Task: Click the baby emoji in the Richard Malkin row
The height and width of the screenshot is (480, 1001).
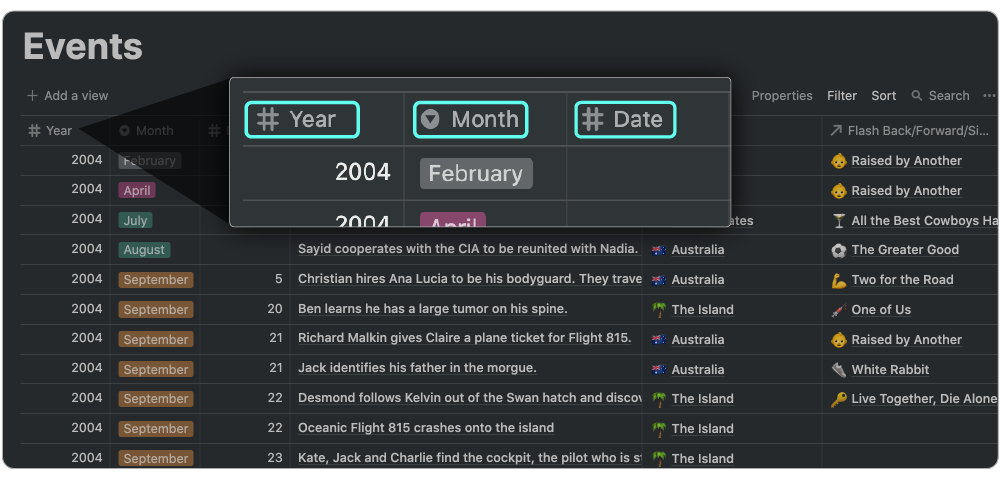Action: [838, 340]
